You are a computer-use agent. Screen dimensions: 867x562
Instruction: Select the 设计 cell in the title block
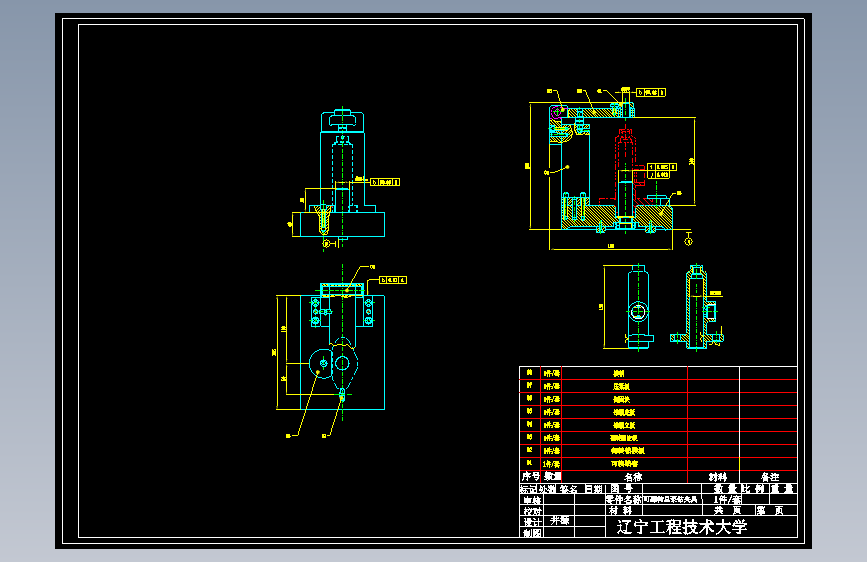tap(532, 522)
